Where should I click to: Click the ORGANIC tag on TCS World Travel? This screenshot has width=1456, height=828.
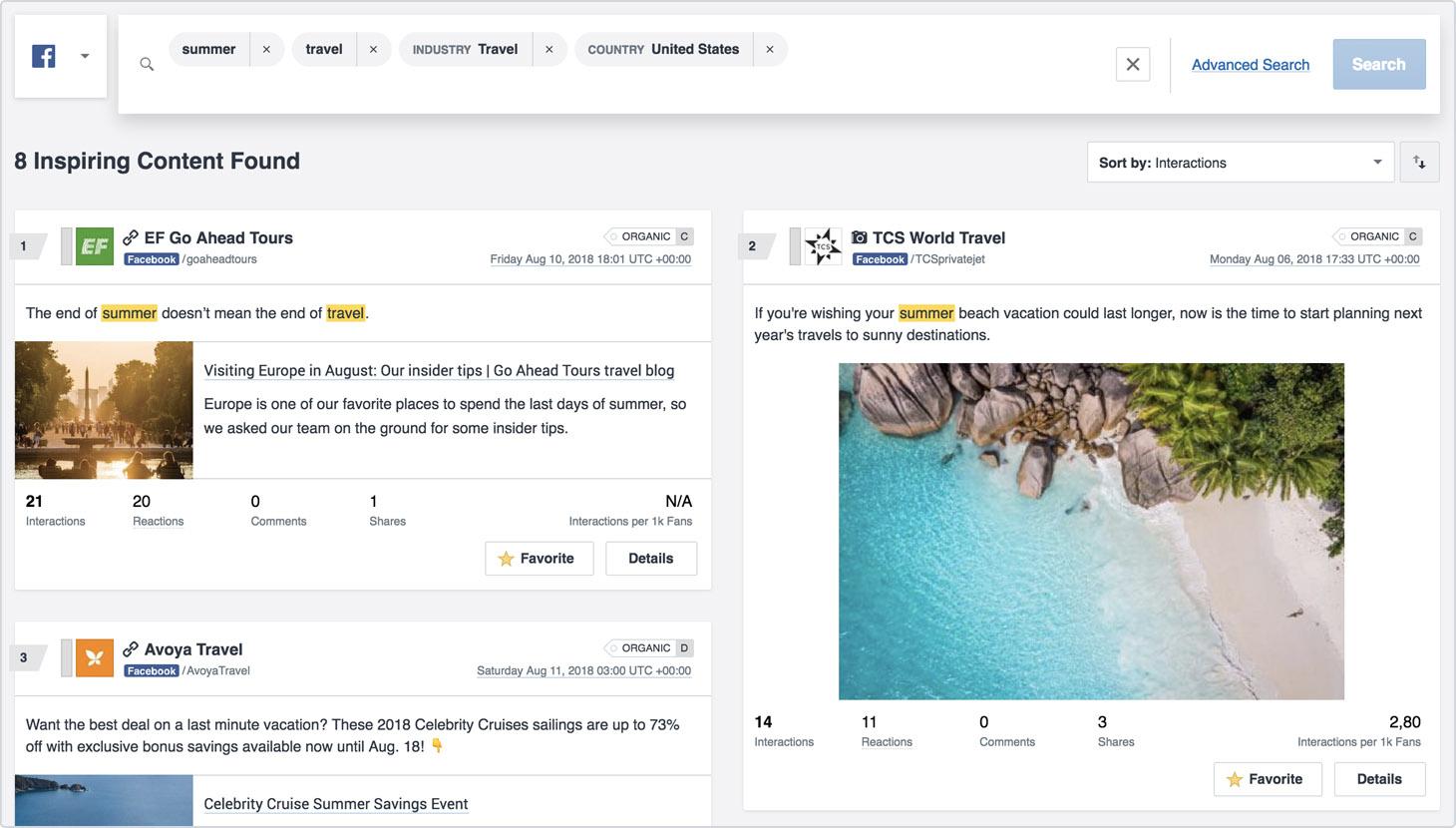[x=1376, y=236]
